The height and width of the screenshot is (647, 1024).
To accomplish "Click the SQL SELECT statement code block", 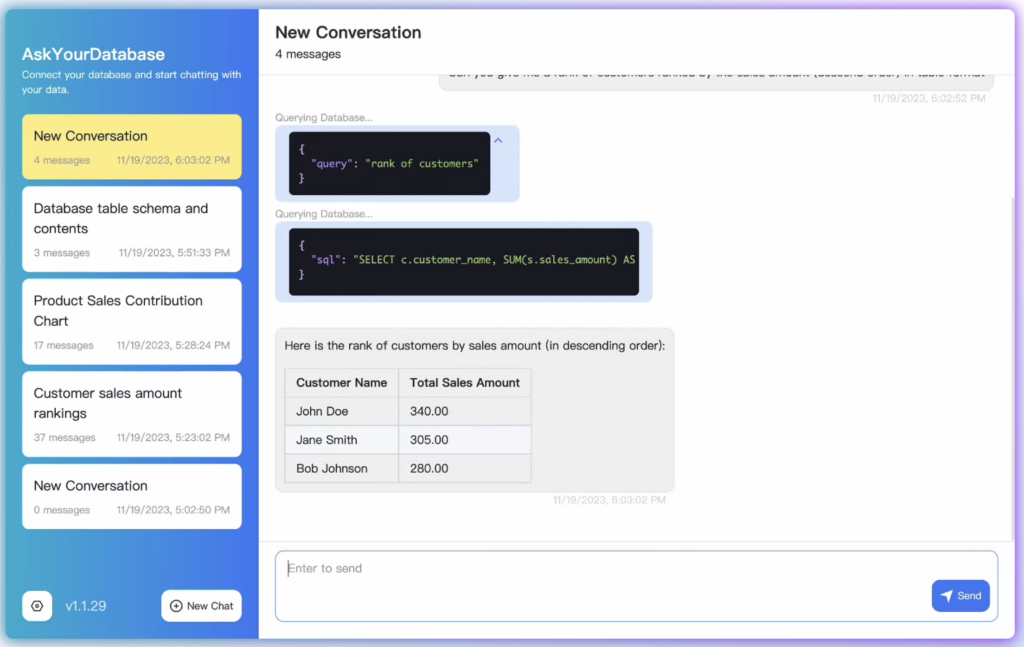I will click(463, 261).
